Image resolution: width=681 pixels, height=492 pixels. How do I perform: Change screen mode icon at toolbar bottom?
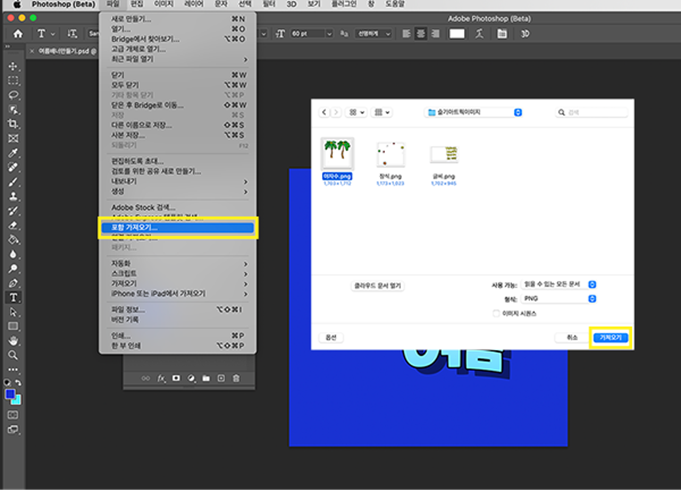[13, 430]
